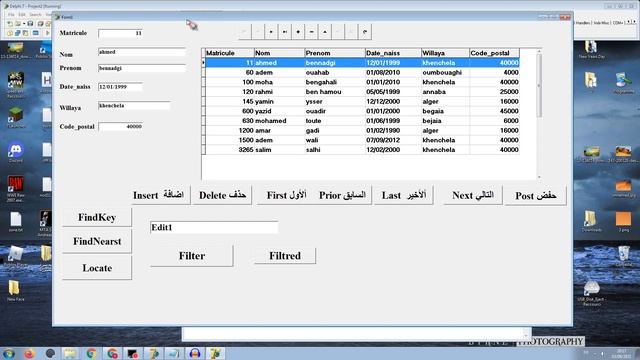Click the grid scrollbar down arrow
Viewport: 640px width, 360px height.
coord(539,177)
